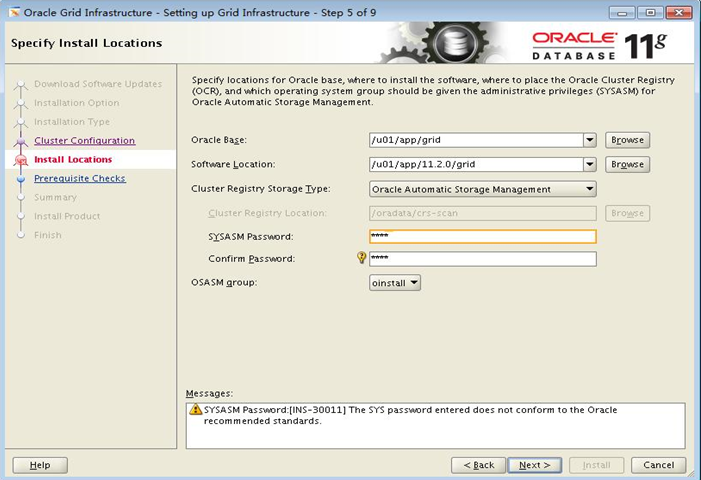Open Cluster Registry Storage Type dropdown

(589, 189)
